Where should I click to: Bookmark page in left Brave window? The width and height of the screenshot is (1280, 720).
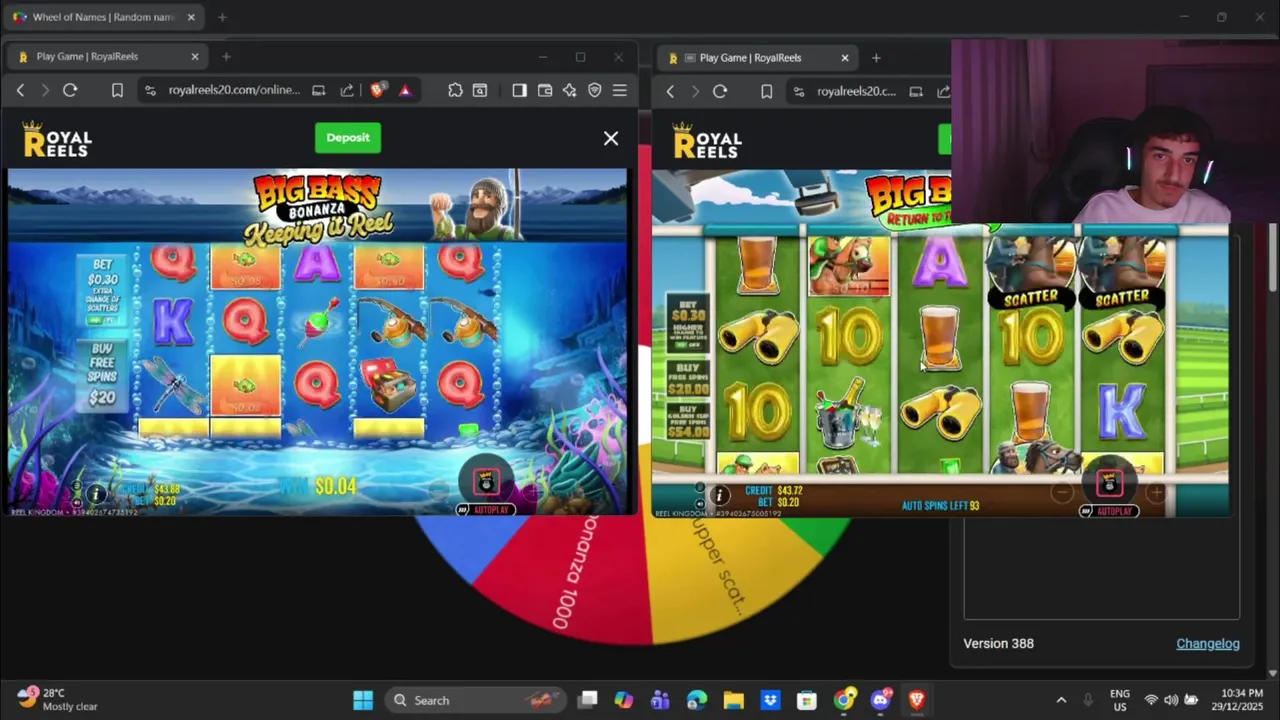pyautogui.click(x=117, y=90)
